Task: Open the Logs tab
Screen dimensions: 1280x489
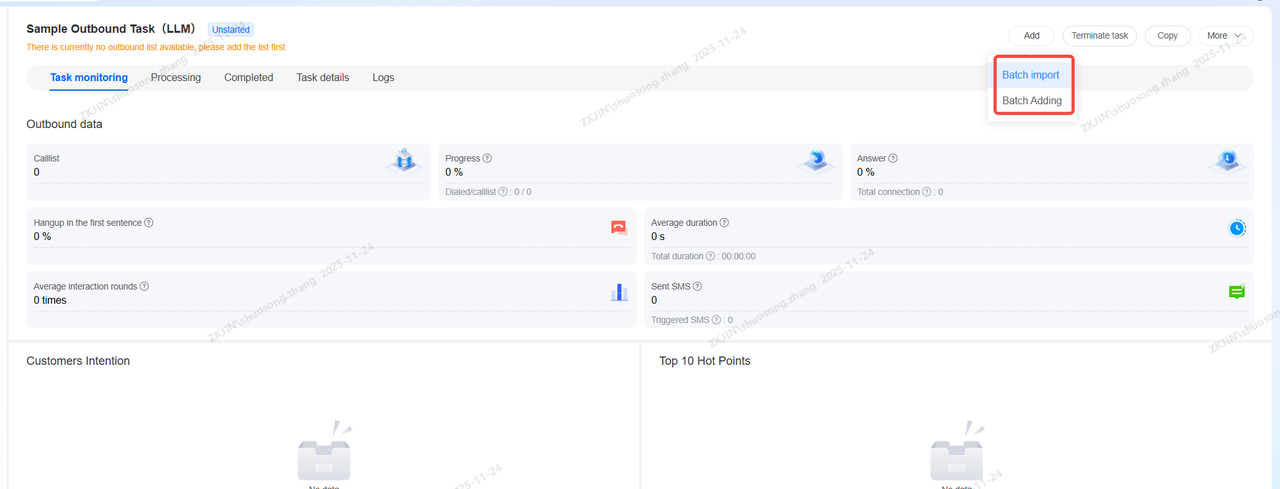Action: (x=383, y=78)
